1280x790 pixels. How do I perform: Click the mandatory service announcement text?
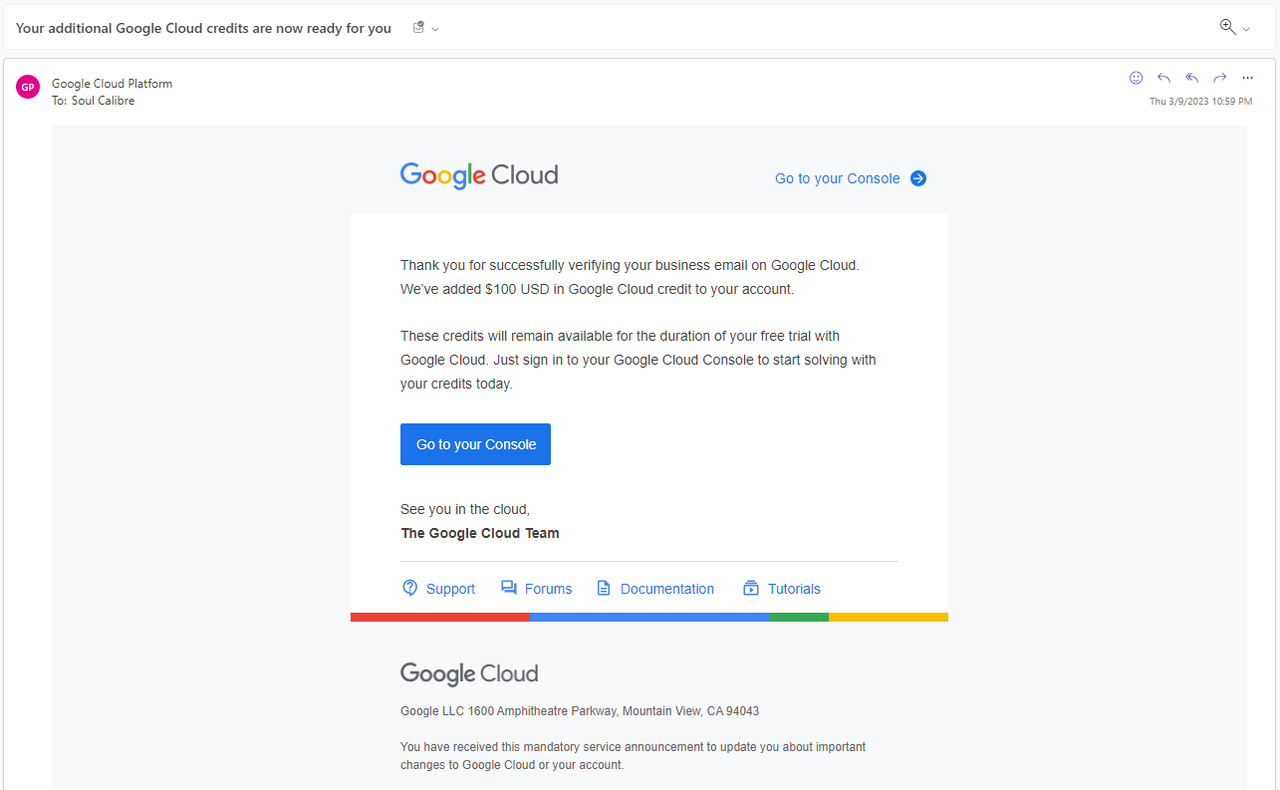pyautogui.click(x=633, y=756)
